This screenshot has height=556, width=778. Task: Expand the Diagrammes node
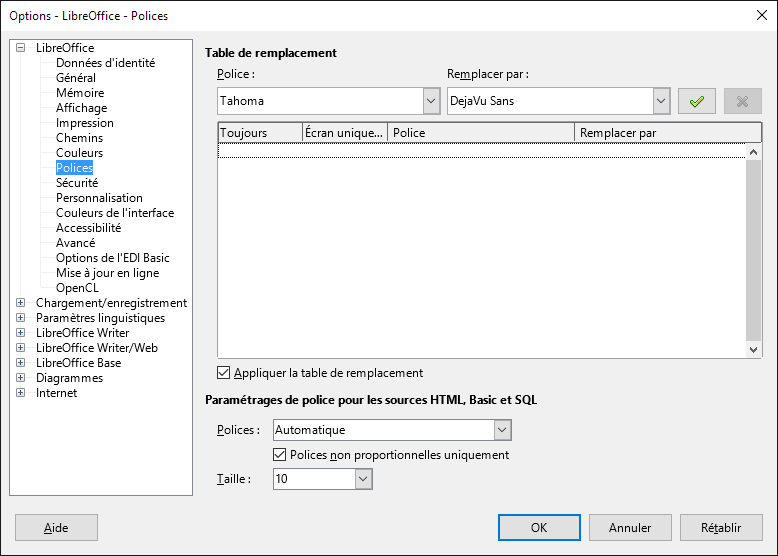coord(20,377)
